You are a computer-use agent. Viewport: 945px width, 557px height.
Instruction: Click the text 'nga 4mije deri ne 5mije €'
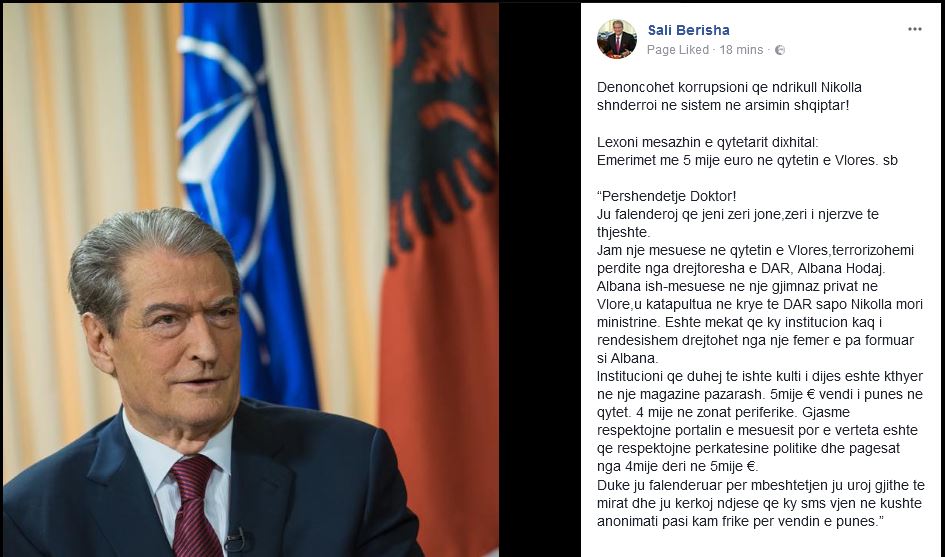677,467
